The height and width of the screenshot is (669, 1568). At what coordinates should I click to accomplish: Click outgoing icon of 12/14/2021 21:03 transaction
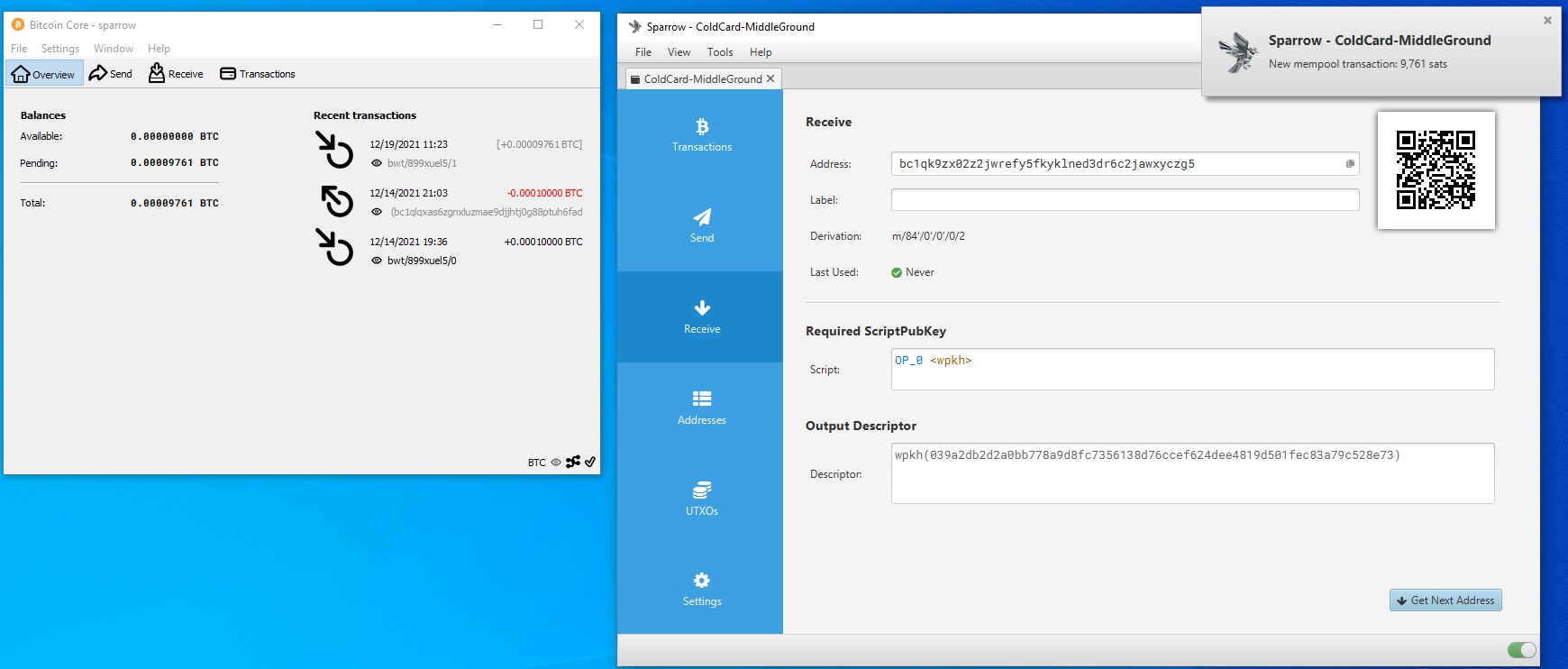pyautogui.click(x=337, y=201)
